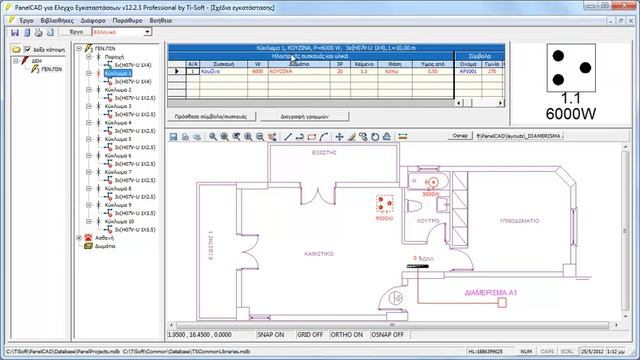Image resolution: width=640 pixels, height=360 pixels.
Task: Click the table's scroll-right arrow
Action: tap(500, 103)
